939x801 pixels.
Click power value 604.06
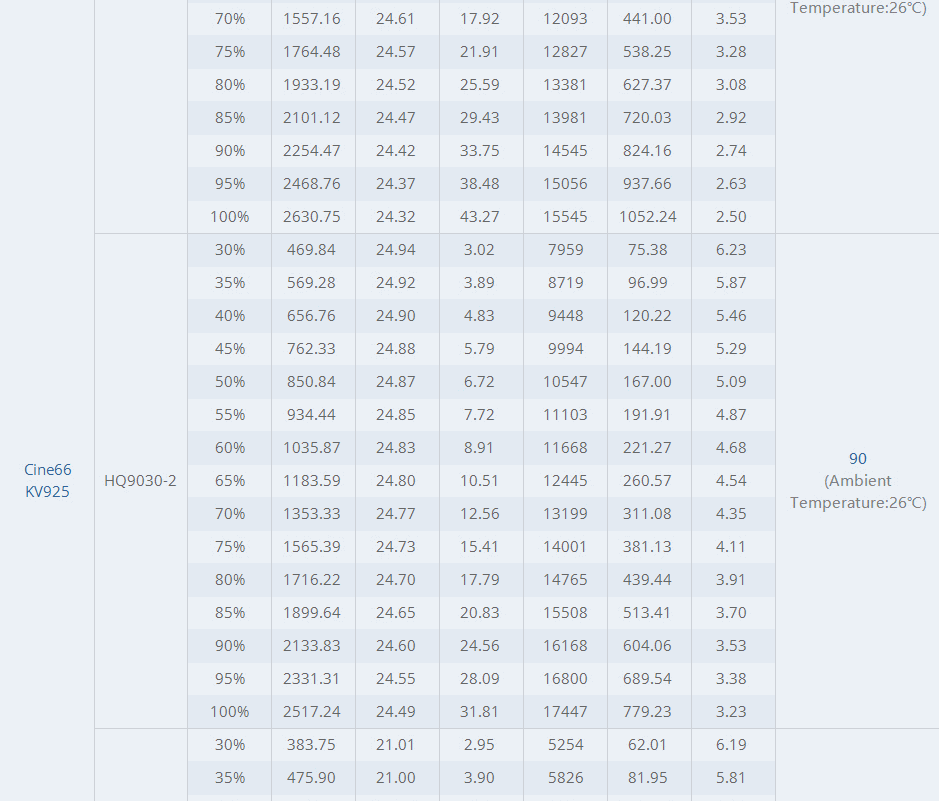(648, 646)
